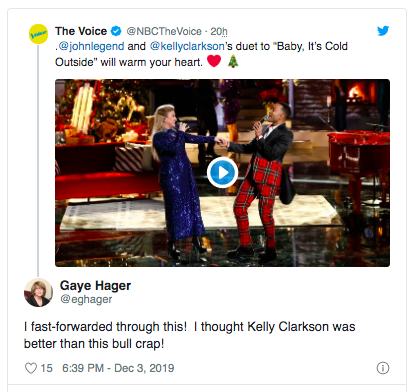Open the @eghager handle link
The image size is (413, 392).
[86, 299]
